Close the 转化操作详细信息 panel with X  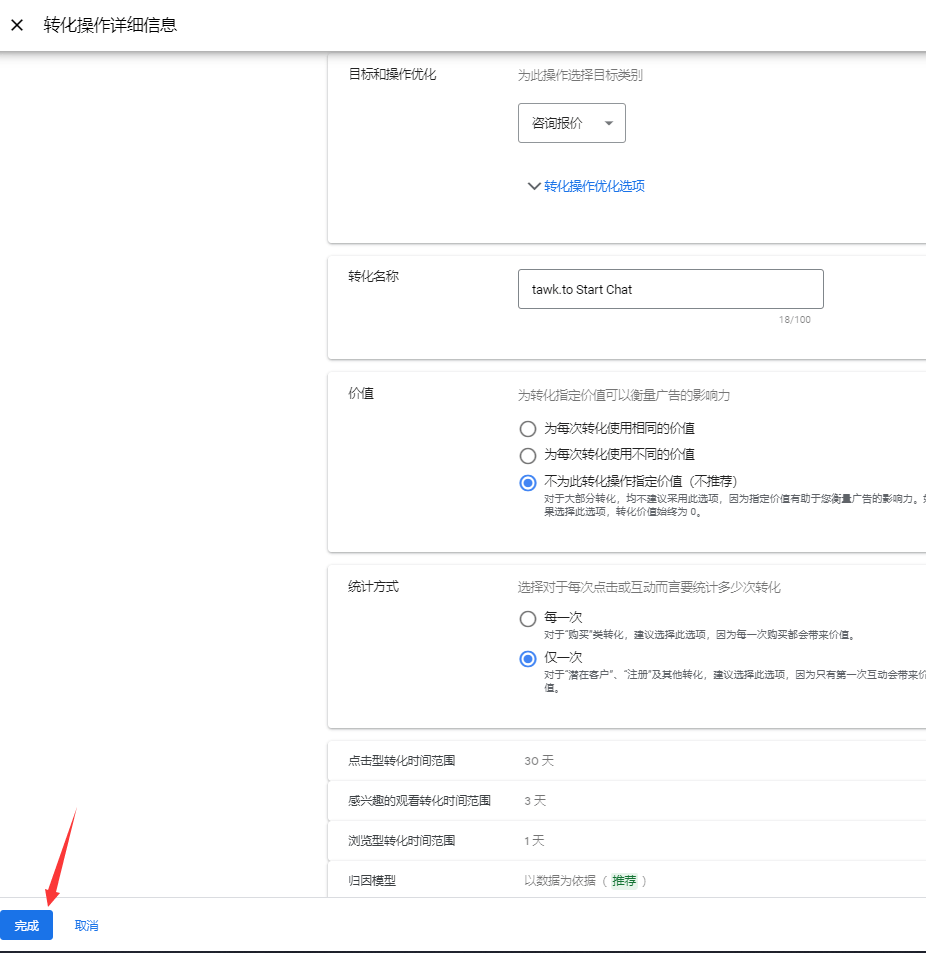(x=17, y=25)
